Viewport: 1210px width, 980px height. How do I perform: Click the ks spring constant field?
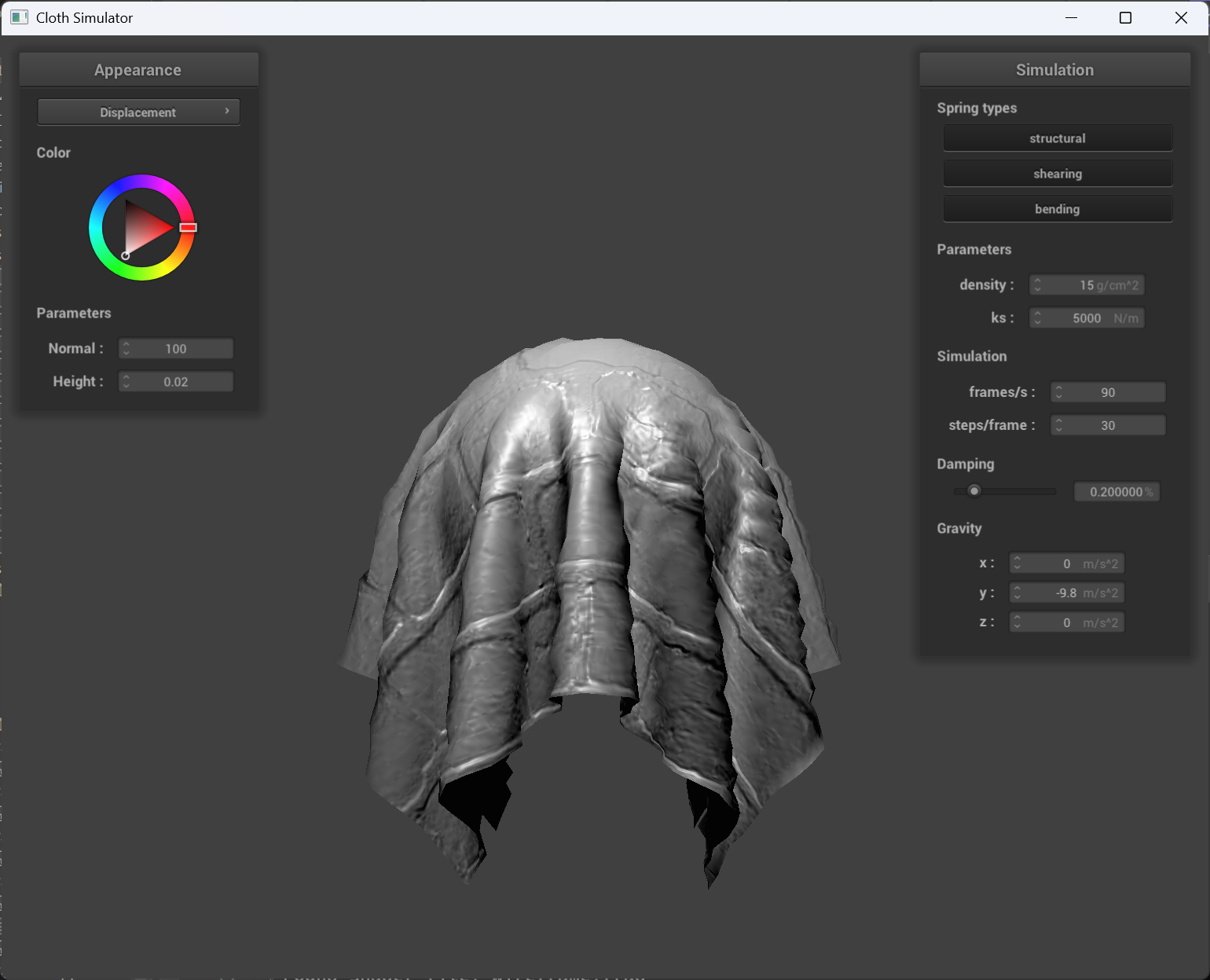1087,317
